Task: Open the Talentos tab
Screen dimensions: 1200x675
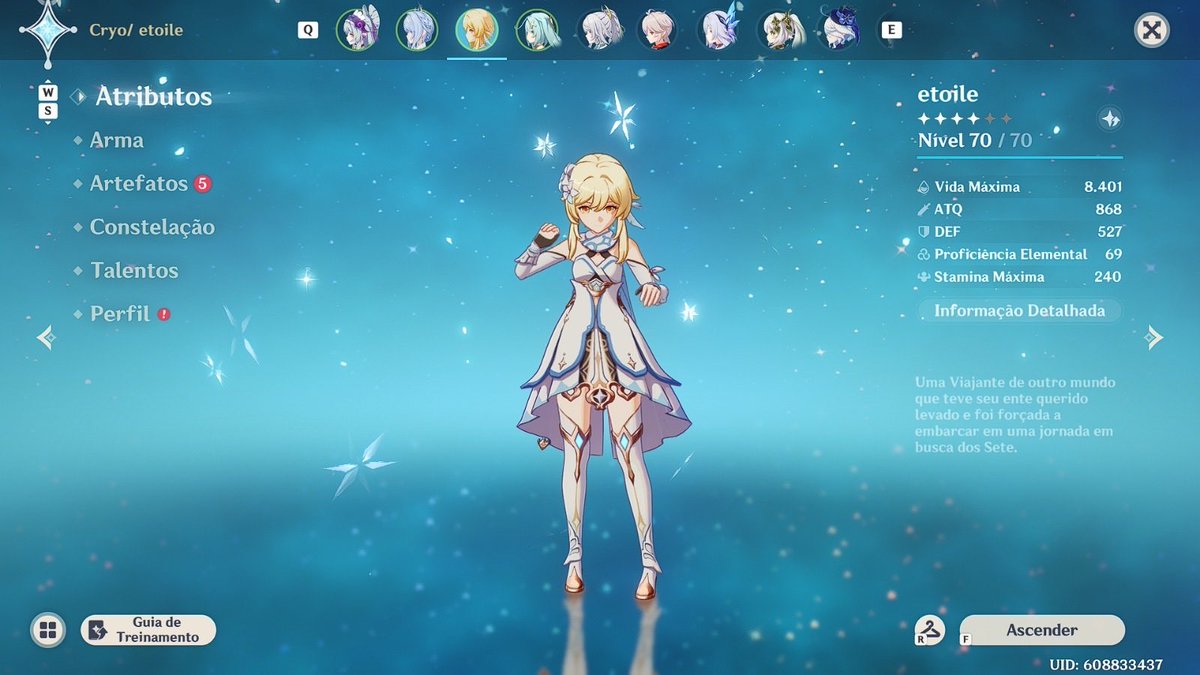Action: tap(134, 270)
